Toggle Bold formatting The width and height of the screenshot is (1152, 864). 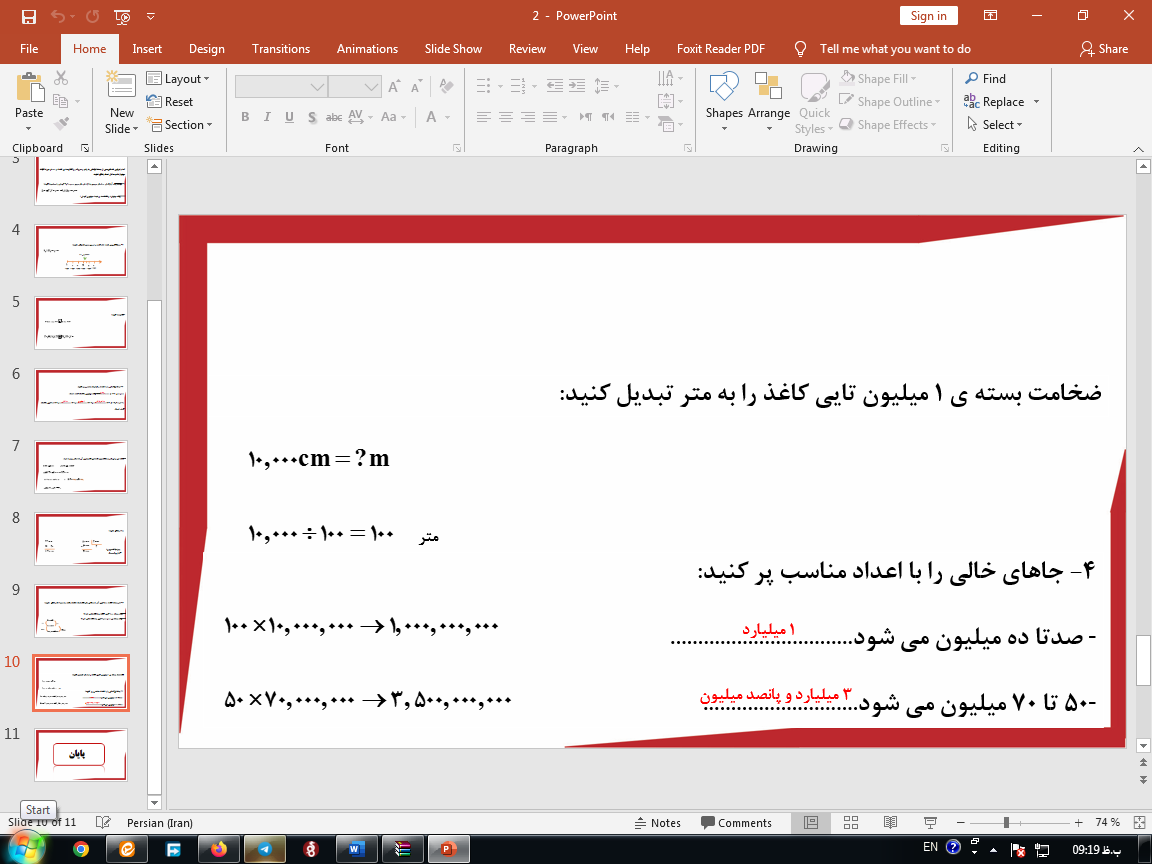click(x=245, y=117)
